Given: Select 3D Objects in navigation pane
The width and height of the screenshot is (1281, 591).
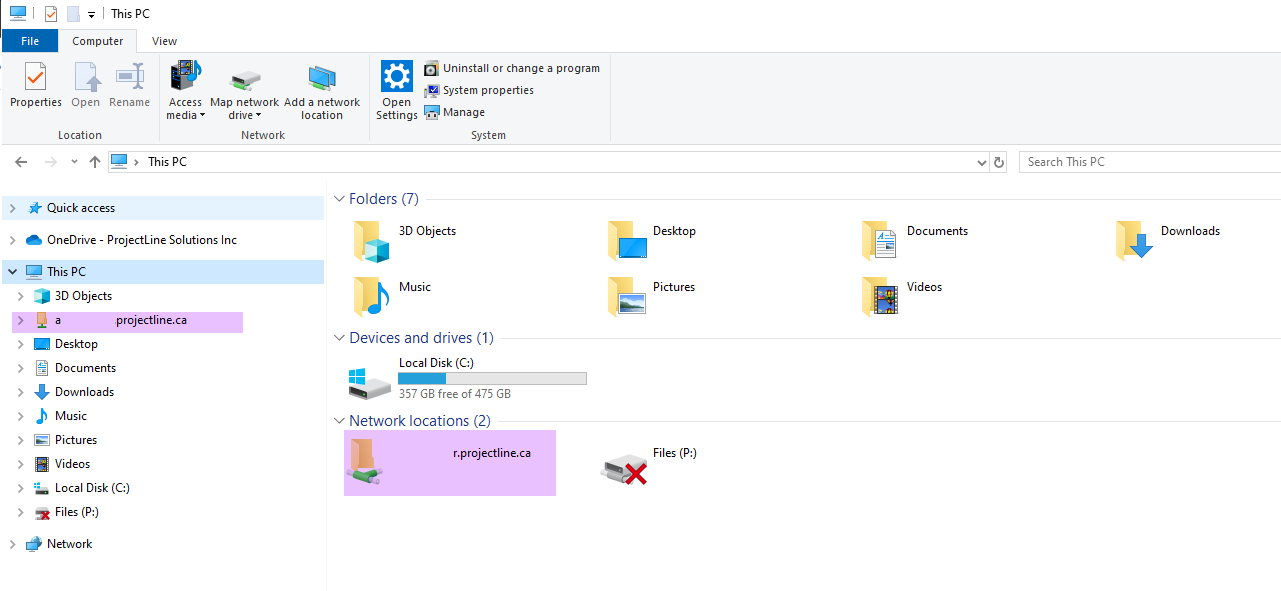Looking at the screenshot, I should tap(83, 296).
